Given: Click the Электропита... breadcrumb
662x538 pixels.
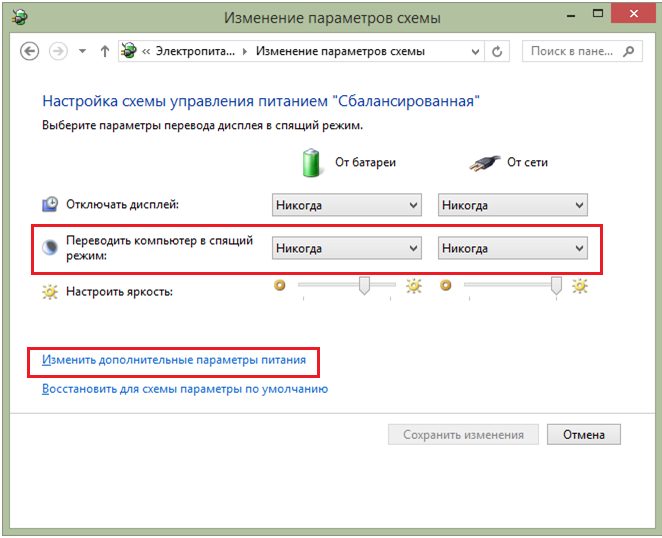Looking at the screenshot, I should [x=195, y=51].
